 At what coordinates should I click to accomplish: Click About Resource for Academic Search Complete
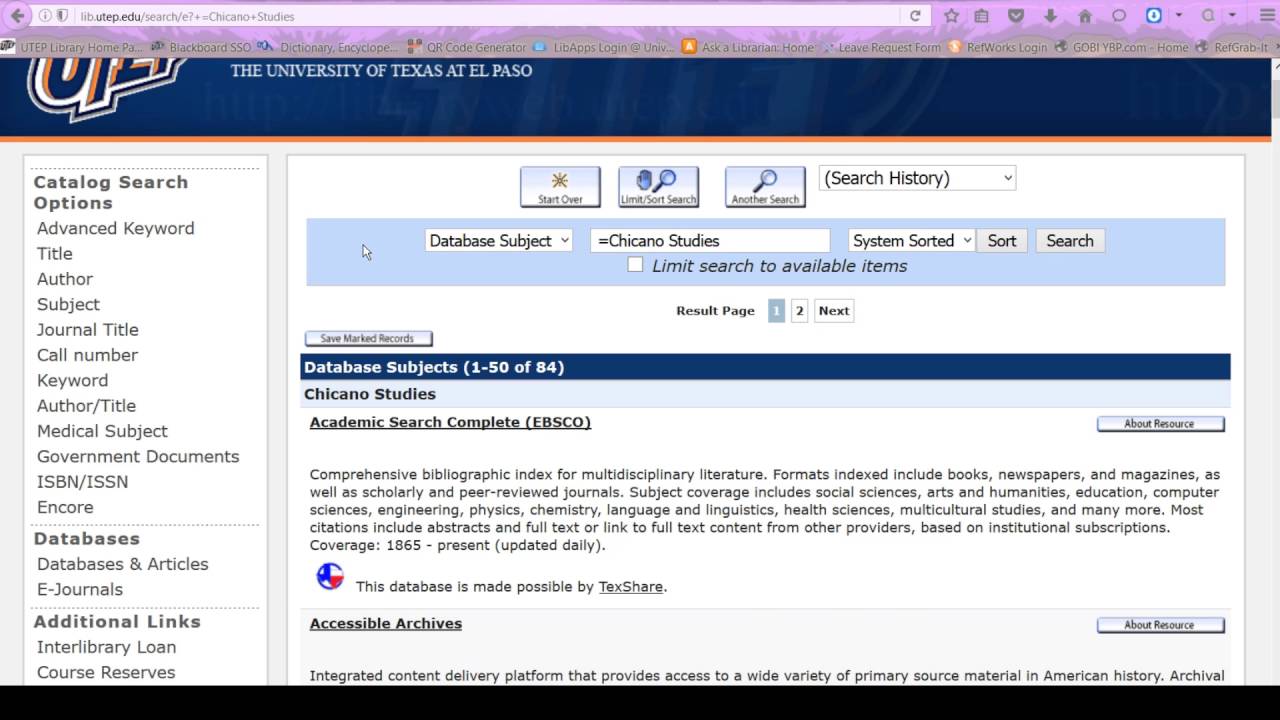(x=1160, y=424)
